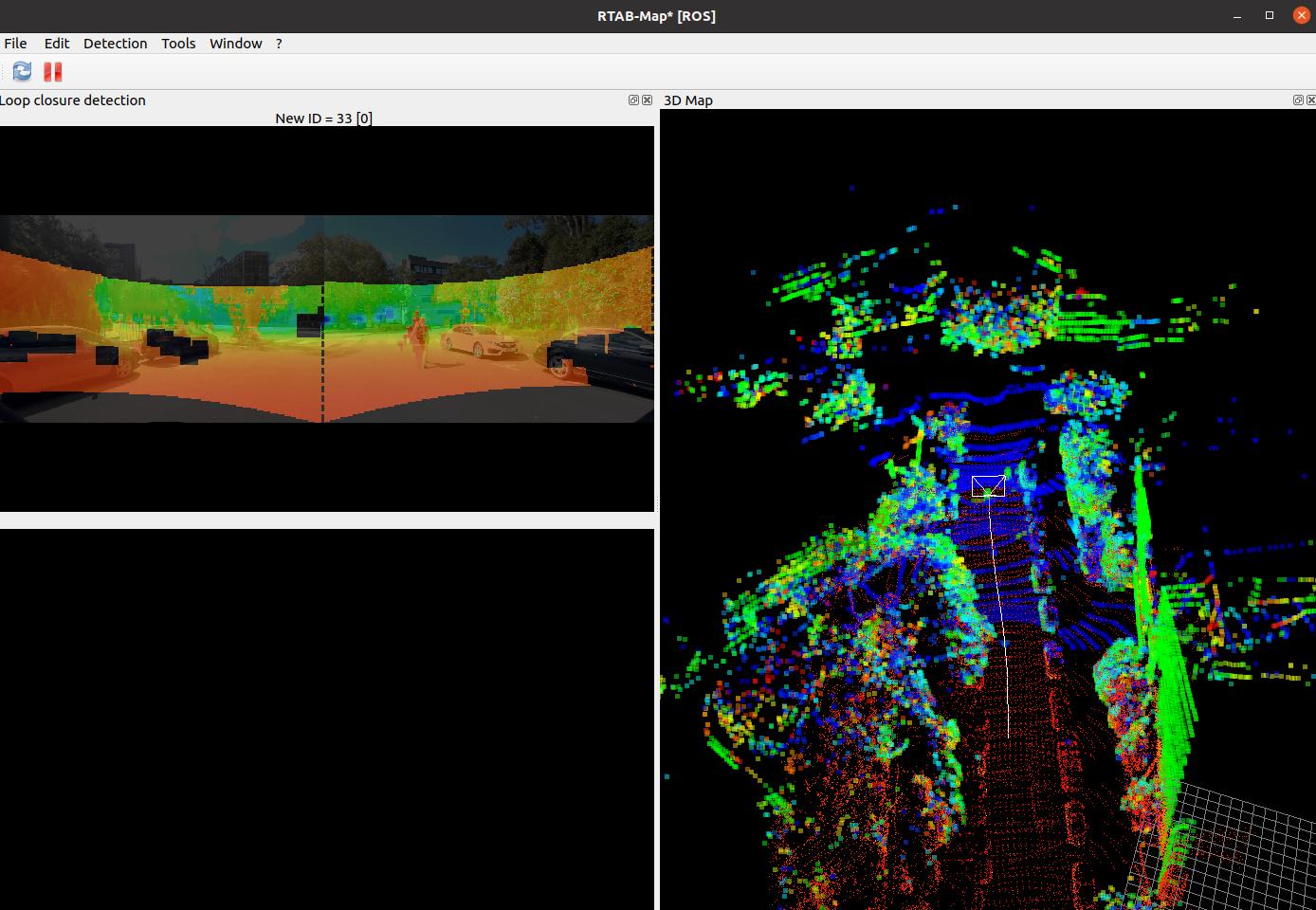
Task: Click the white camera frustum in 3D map
Action: [x=988, y=486]
